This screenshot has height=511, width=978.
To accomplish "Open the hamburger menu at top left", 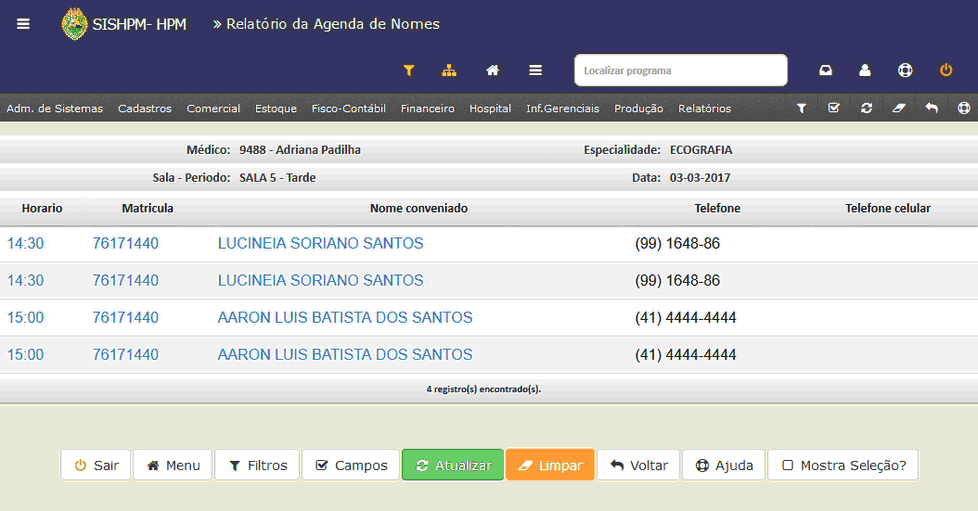I will tap(23, 24).
